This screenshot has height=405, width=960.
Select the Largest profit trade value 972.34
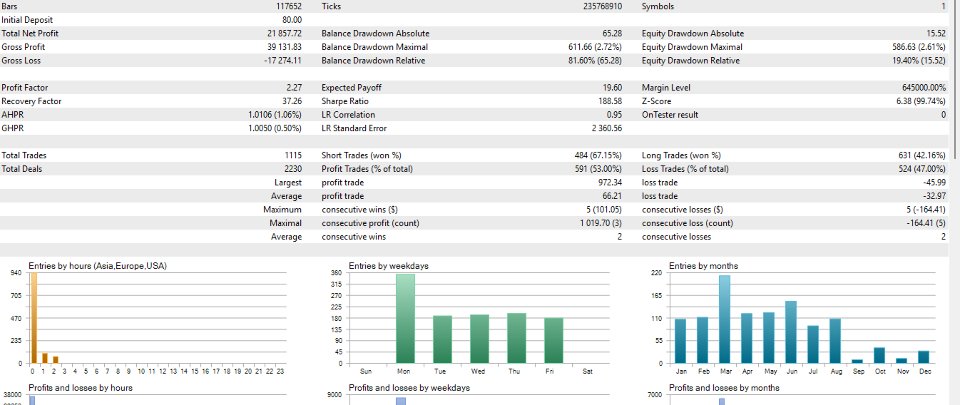[x=610, y=182]
